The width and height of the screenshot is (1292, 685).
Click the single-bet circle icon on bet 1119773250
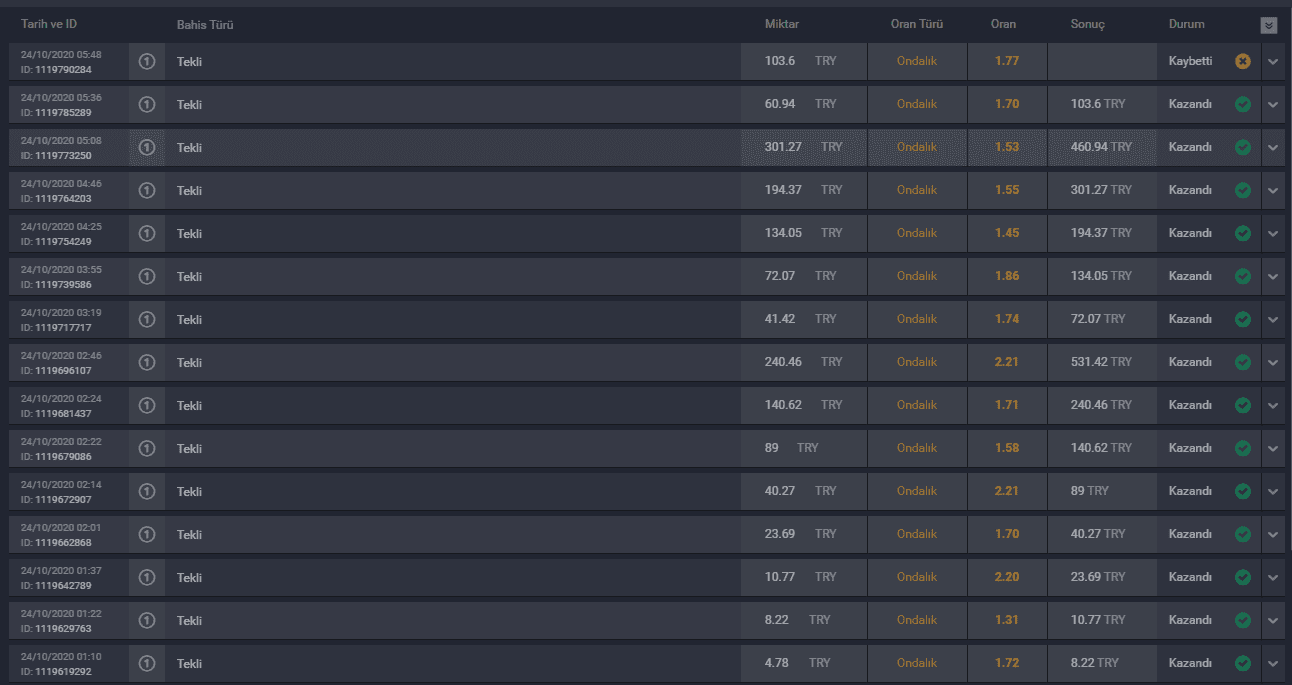[x=147, y=147]
